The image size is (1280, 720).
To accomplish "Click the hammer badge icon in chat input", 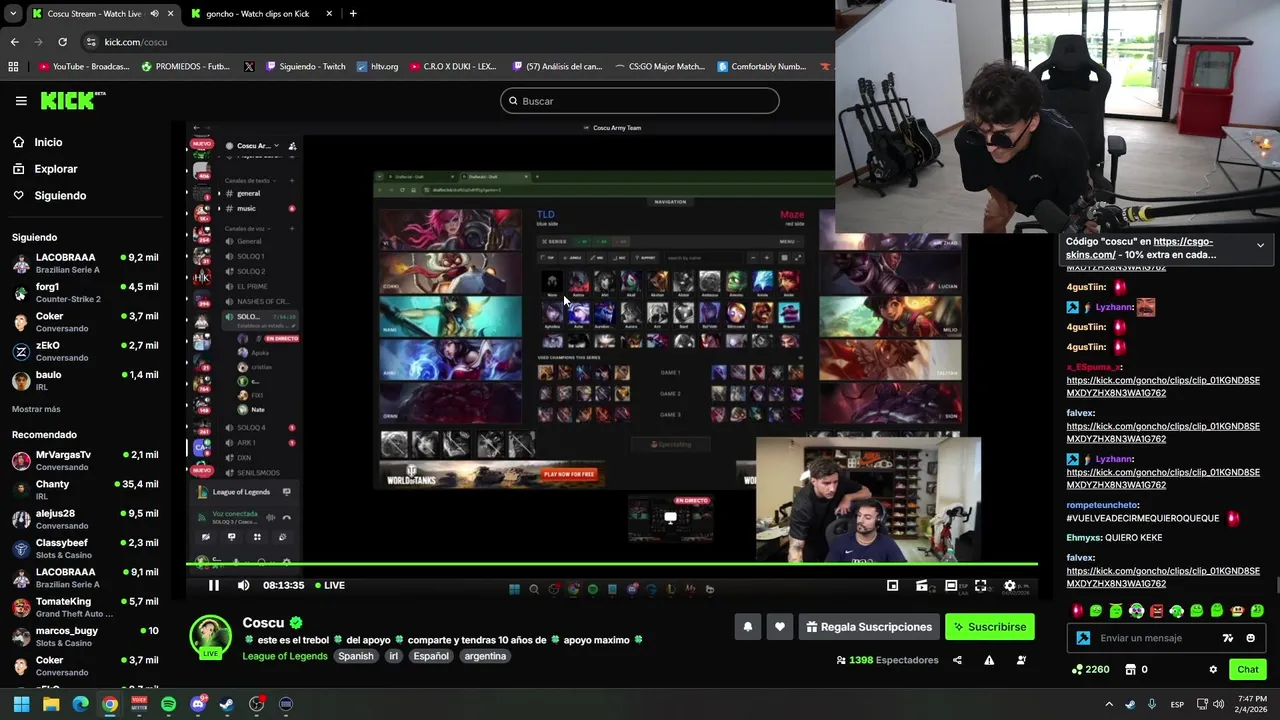I will tap(1083, 638).
